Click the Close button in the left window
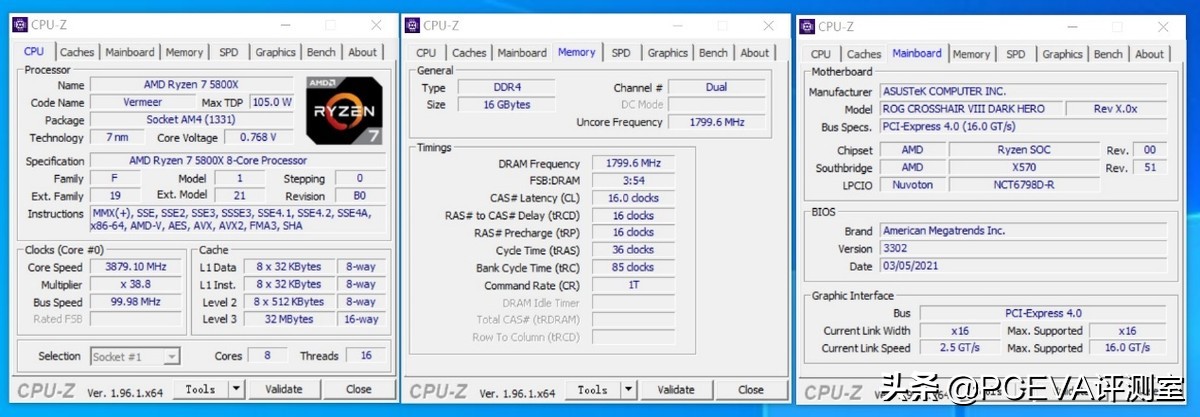The image size is (1200, 417). (x=358, y=389)
